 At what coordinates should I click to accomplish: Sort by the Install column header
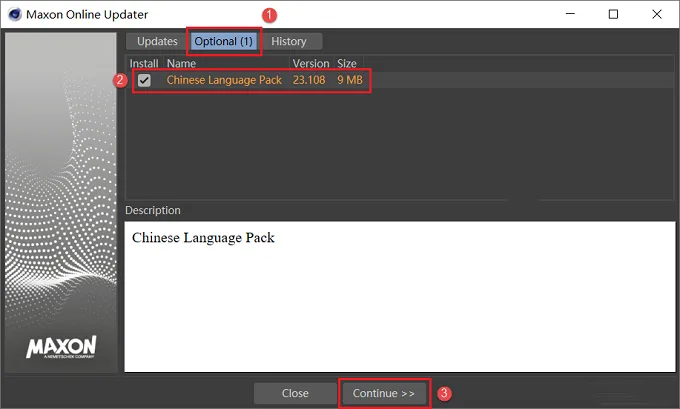tap(144, 63)
